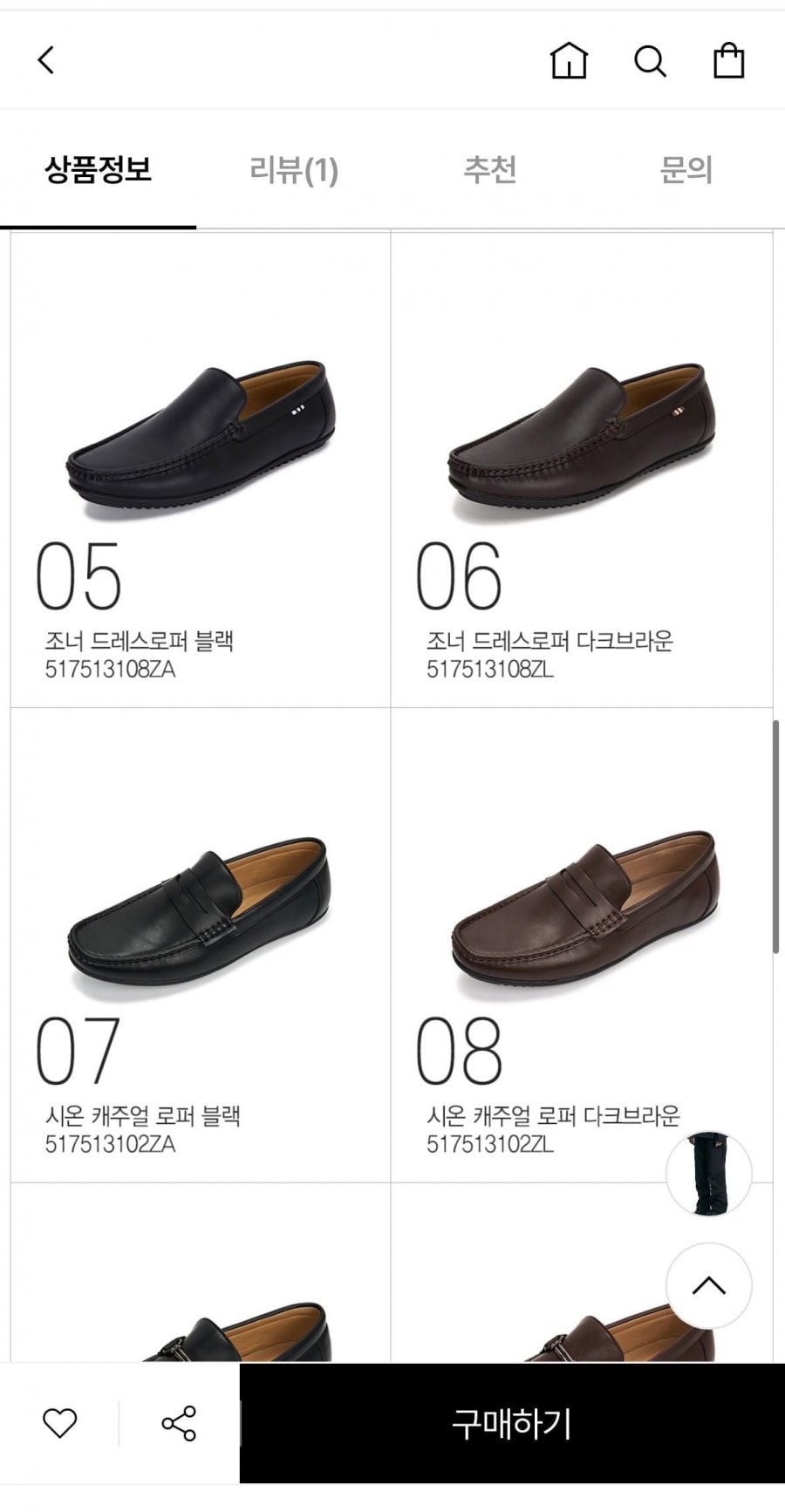Tap 시온 캐주얼 로퍼 다크브라운 label

(x=552, y=1116)
